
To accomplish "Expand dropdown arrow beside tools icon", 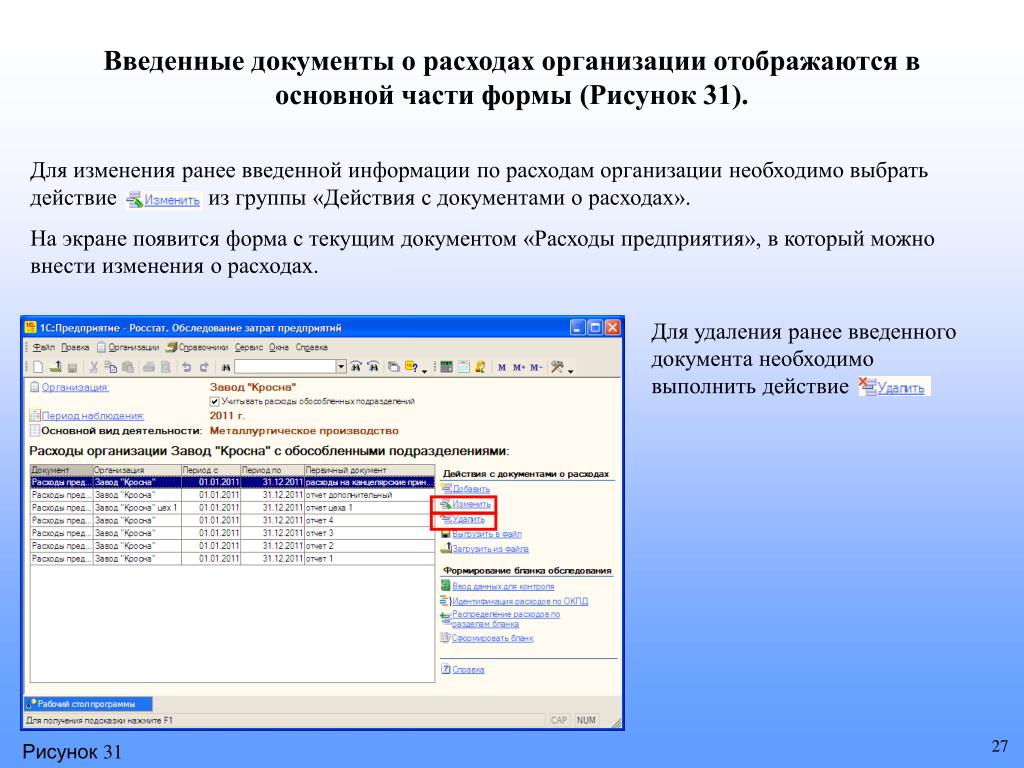I will click(570, 371).
